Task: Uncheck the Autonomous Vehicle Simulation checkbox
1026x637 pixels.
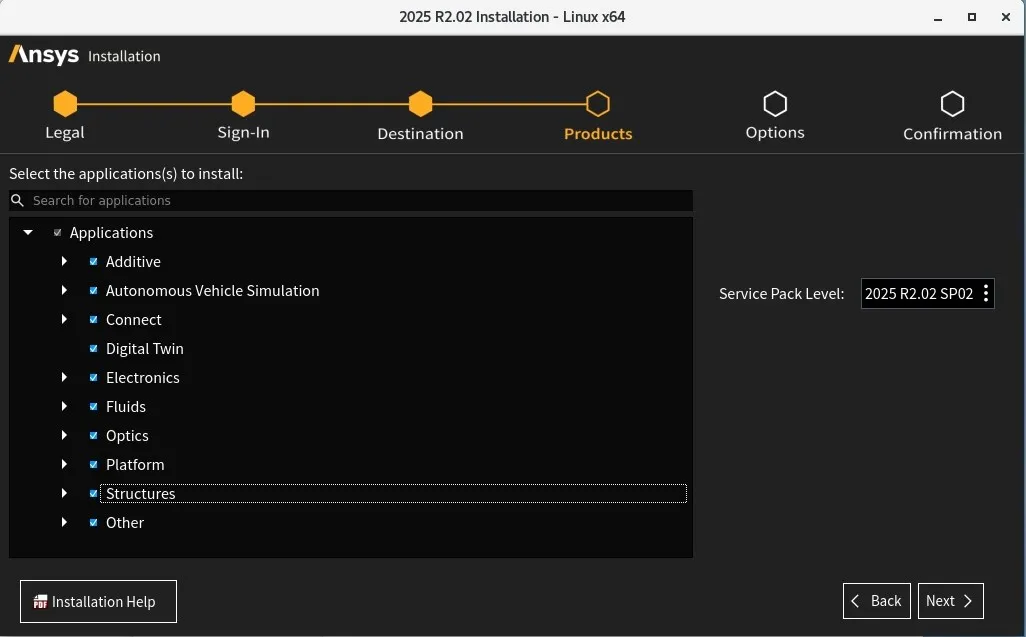Action: [94, 290]
